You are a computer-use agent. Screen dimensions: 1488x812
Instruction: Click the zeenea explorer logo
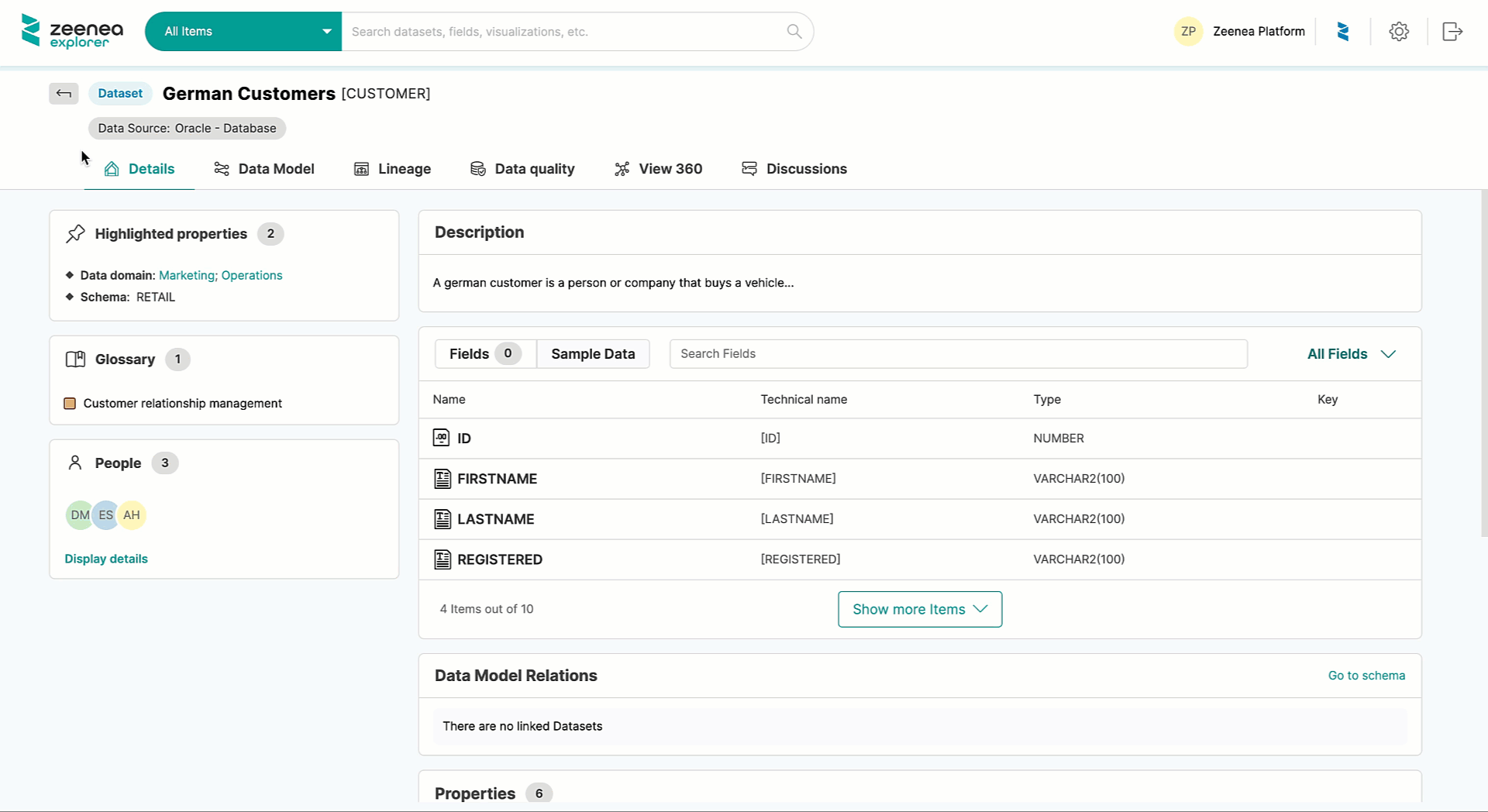(x=72, y=32)
